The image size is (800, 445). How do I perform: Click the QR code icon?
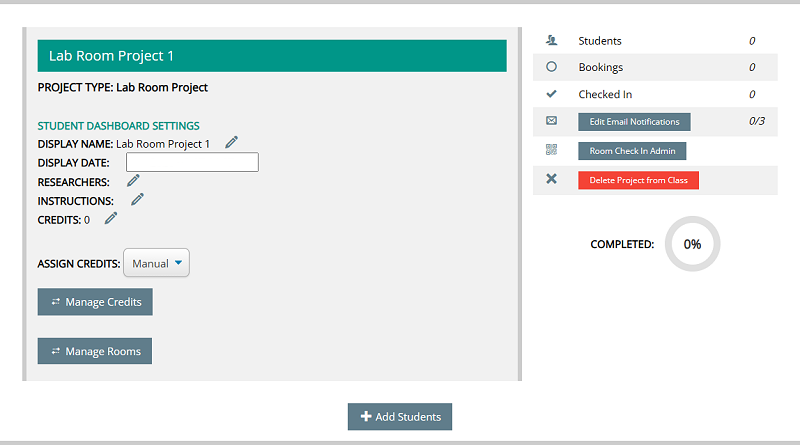click(x=551, y=150)
